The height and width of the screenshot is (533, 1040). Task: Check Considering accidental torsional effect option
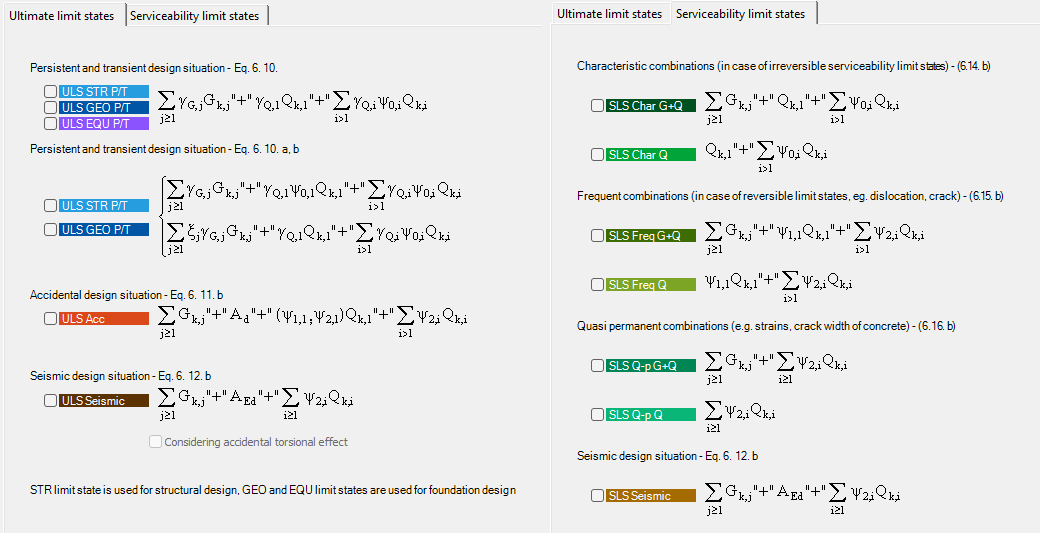(x=155, y=442)
